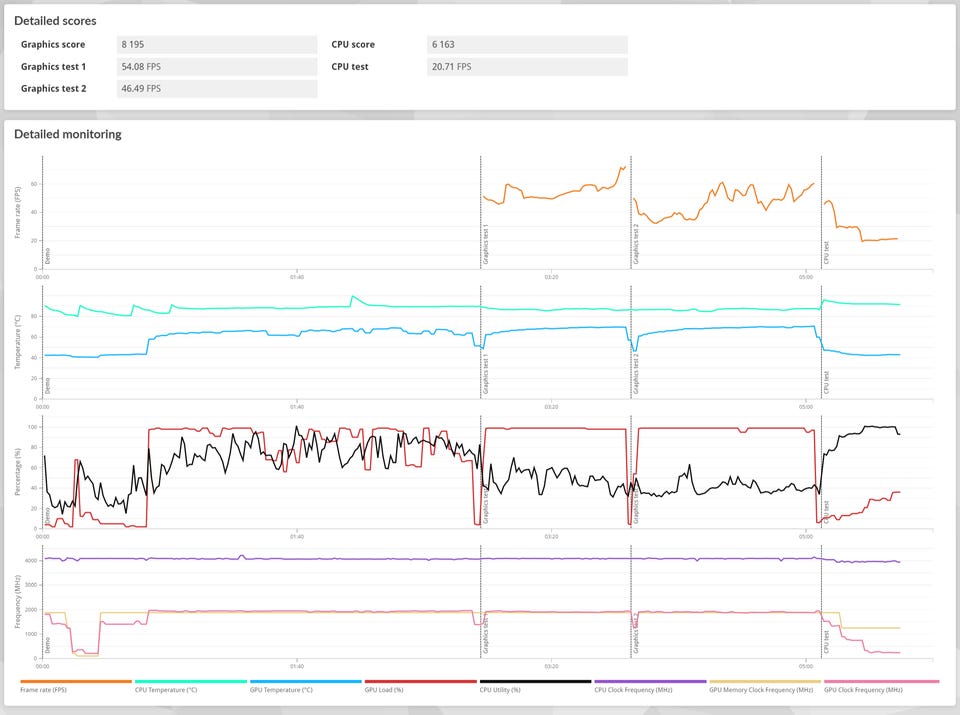Image resolution: width=960 pixels, height=715 pixels.
Task: Click Demo marker in temperature chart
Action: pos(48,386)
